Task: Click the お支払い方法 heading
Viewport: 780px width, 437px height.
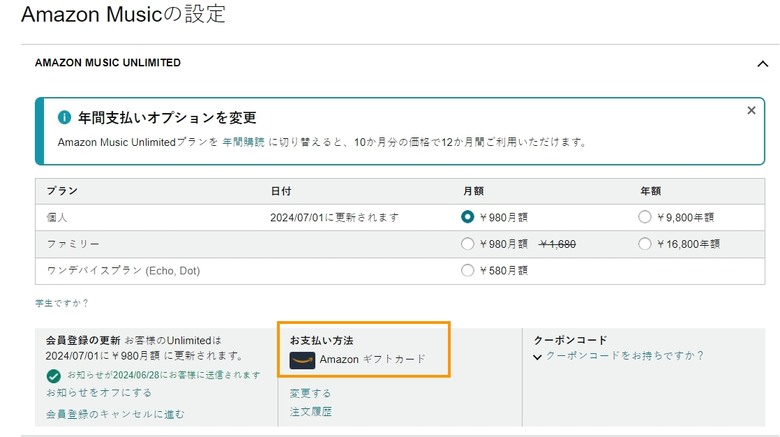Action: pos(321,340)
